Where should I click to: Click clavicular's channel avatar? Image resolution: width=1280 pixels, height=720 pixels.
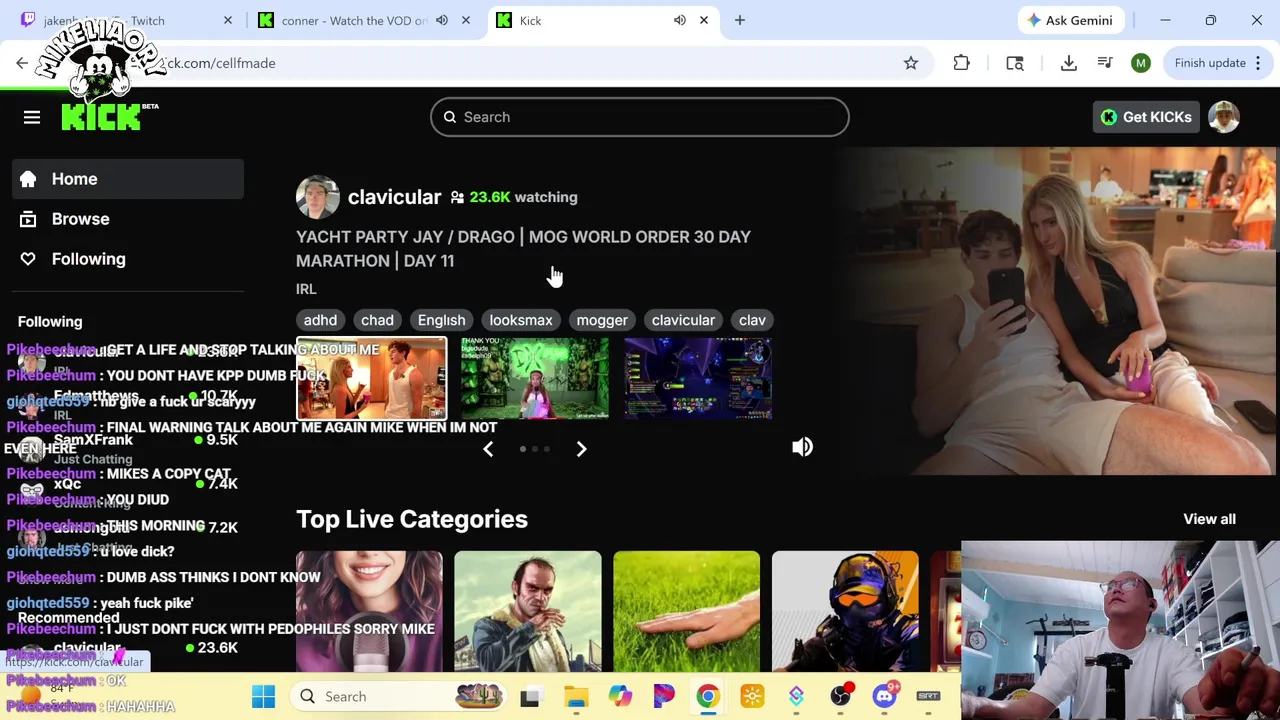coord(317,197)
